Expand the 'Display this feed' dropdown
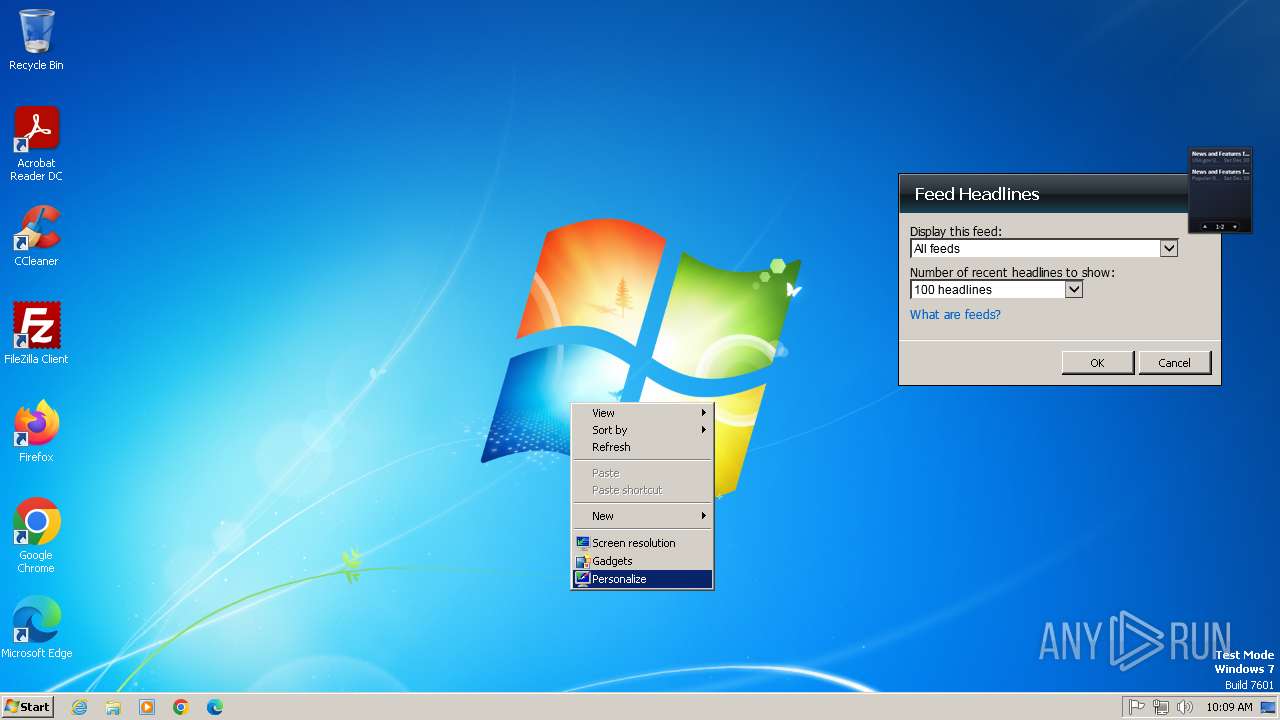 [x=1168, y=249]
